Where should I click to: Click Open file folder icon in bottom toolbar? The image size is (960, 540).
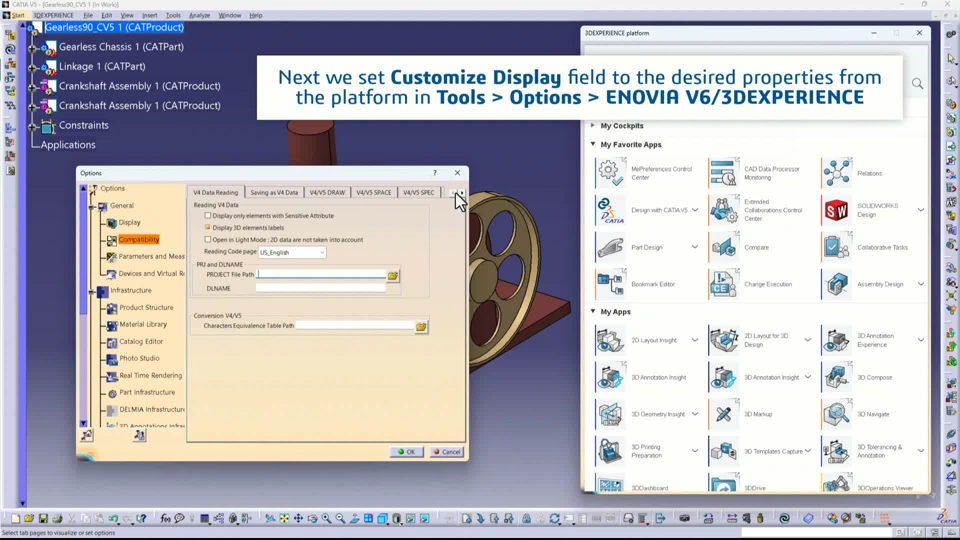click(x=29, y=519)
